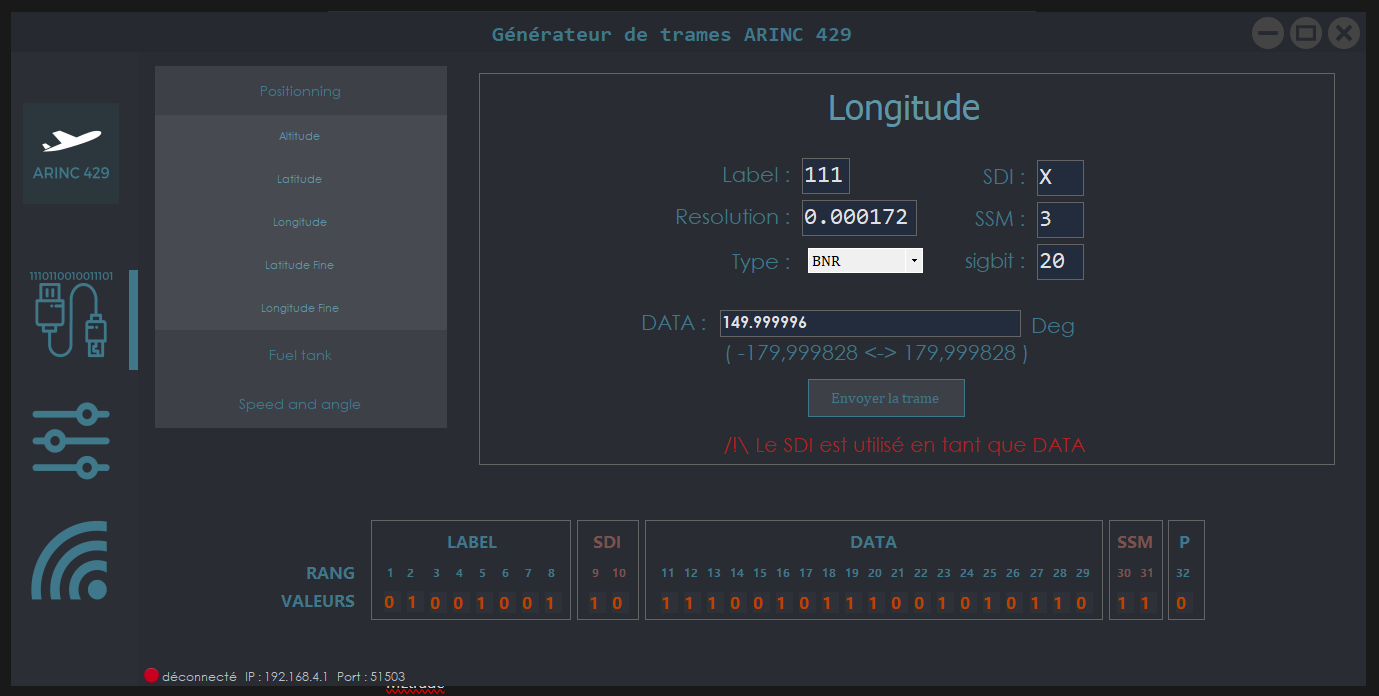Click the Deg unit label
The width and height of the screenshot is (1379, 696).
pos(1053,326)
